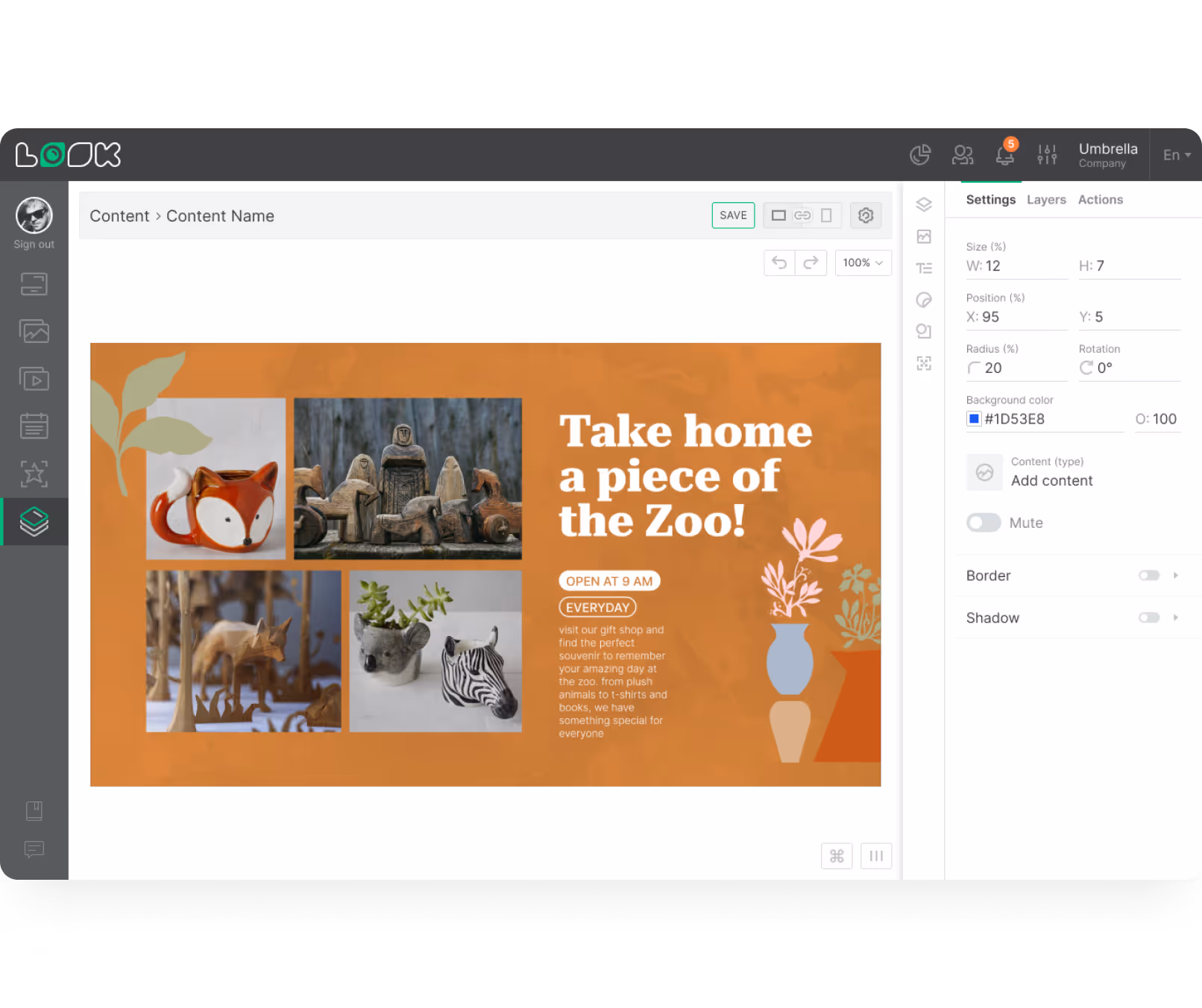Switch to the Layers tab
This screenshot has width=1202, height=1008.
(1046, 199)
